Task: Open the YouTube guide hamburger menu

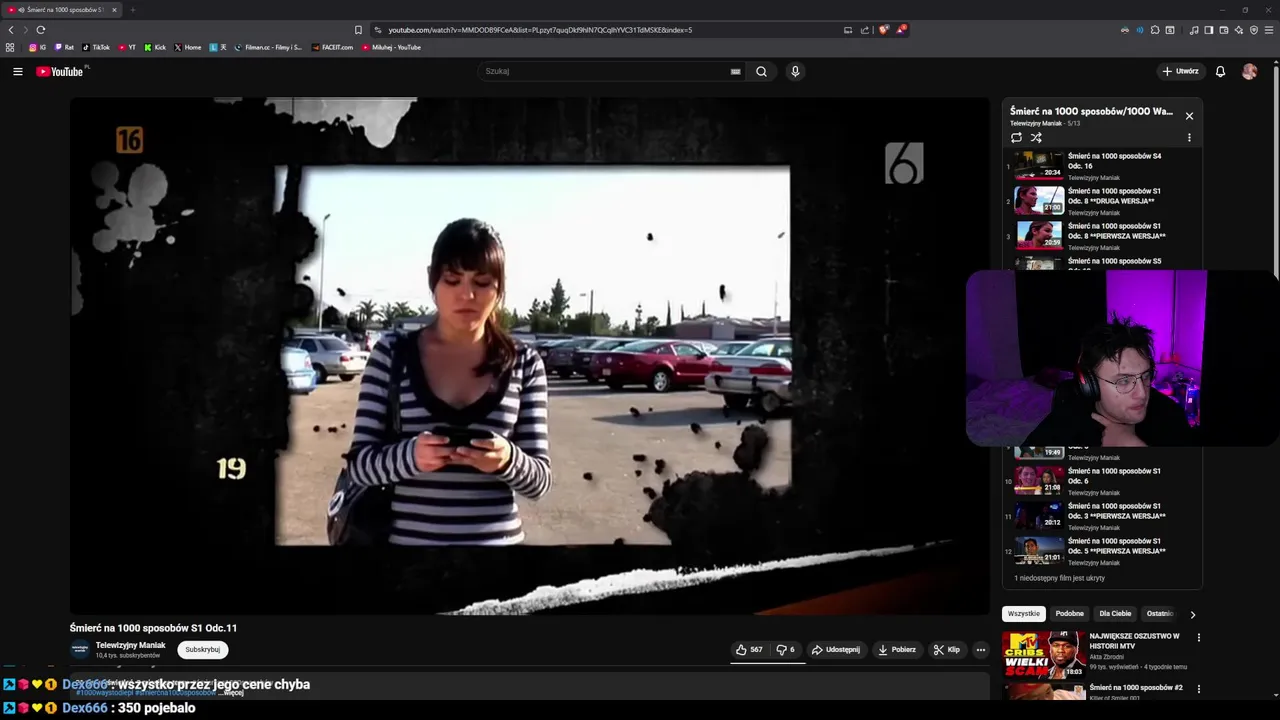Action: [17, 71]
